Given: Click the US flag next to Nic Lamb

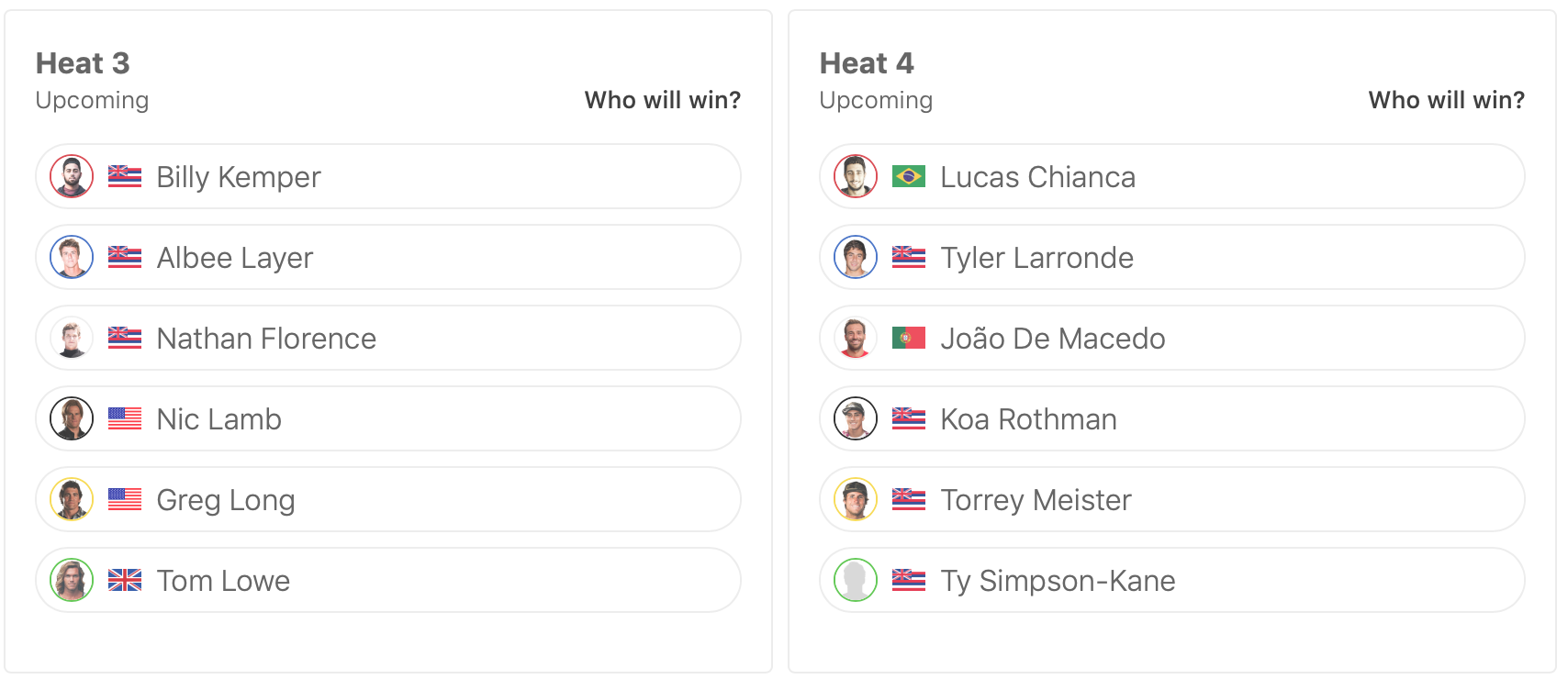Looking at the screenshot, I should [x=125, y=418].
